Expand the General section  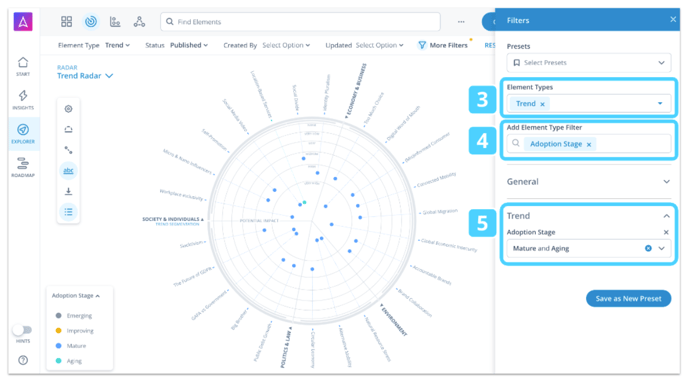tap(588, 182)
